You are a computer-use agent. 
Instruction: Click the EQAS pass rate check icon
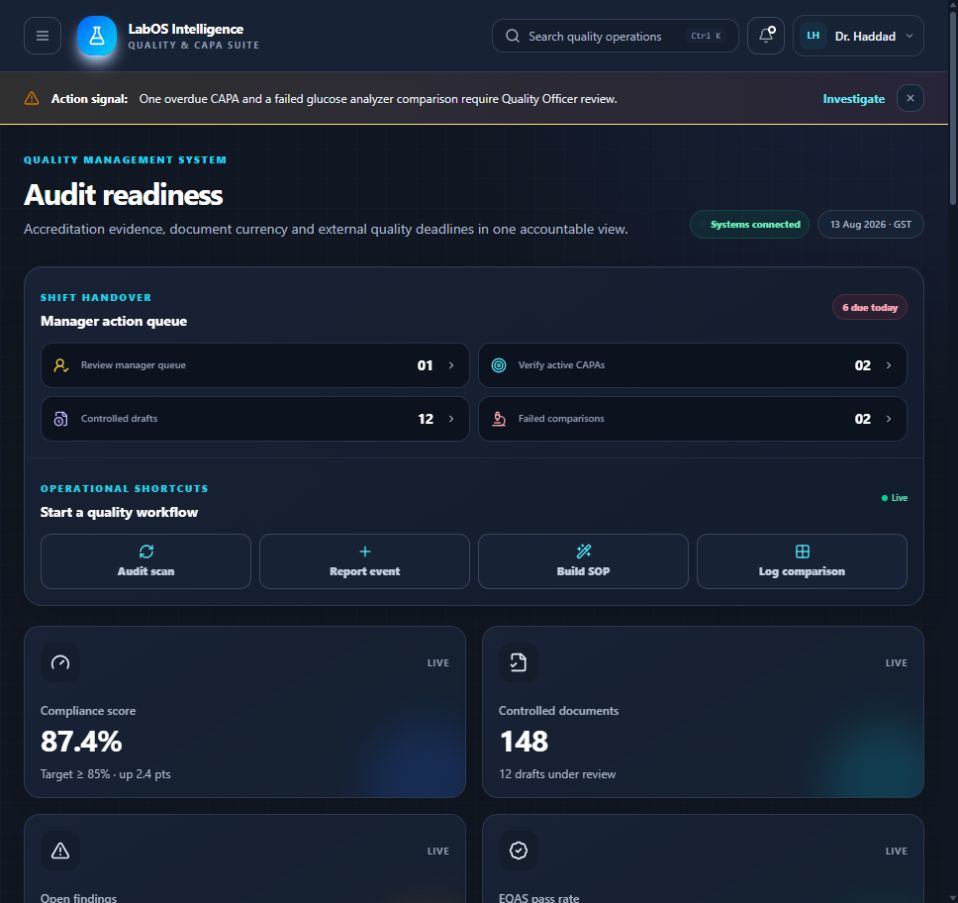pos(518,850)
